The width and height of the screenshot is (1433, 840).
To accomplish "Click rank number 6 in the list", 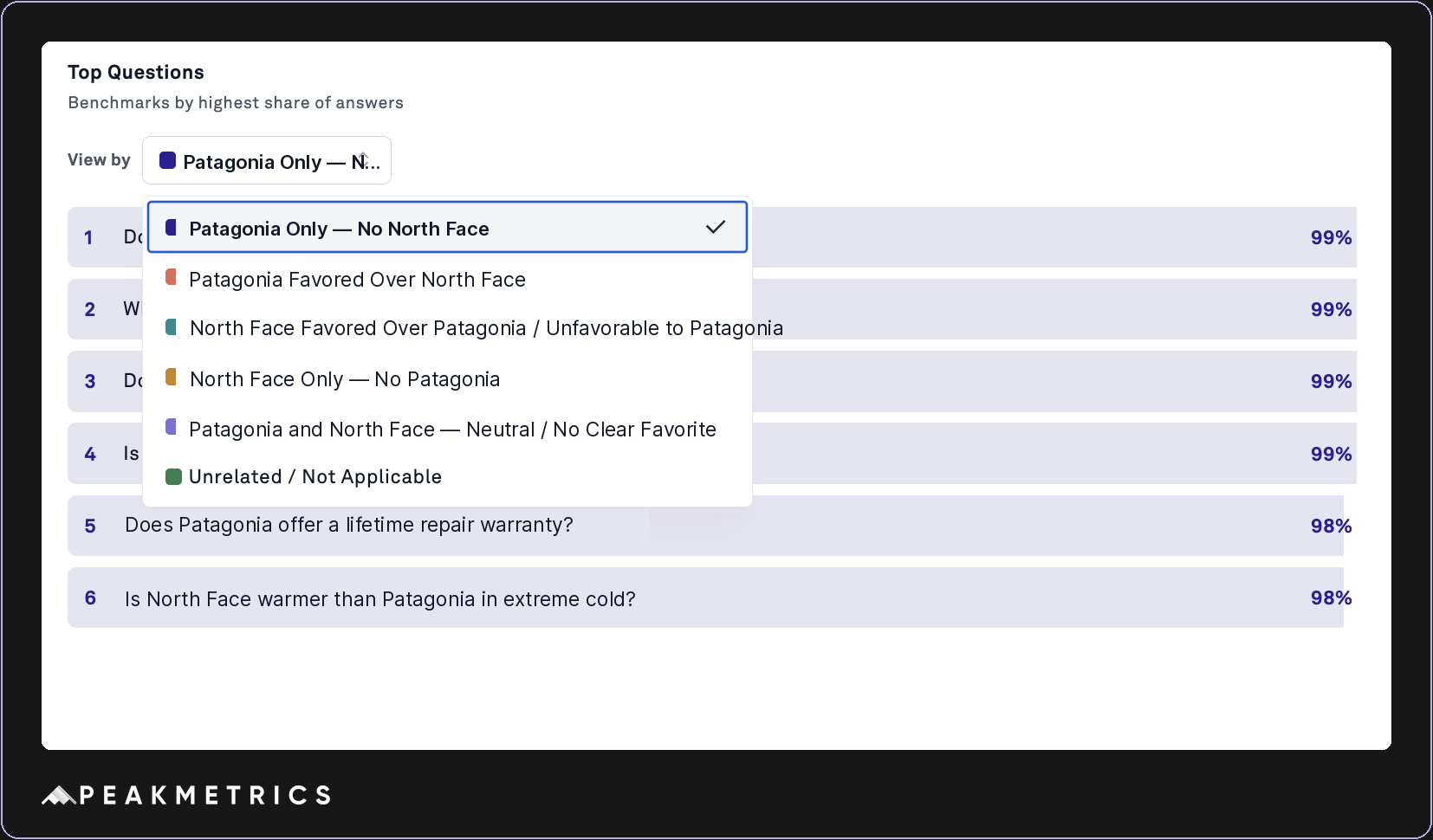I will (x=89, y=598).
